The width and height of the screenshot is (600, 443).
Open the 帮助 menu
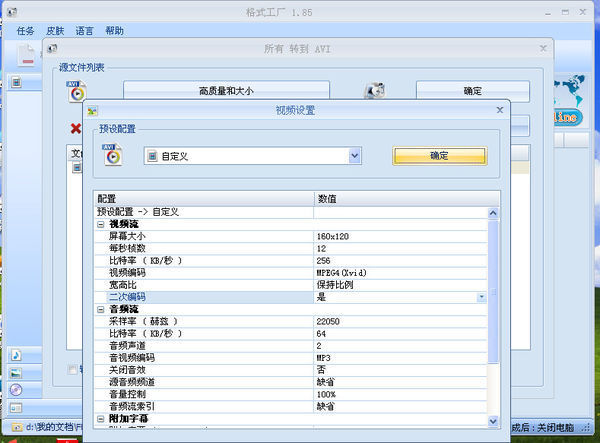click(x=114, y=31)
